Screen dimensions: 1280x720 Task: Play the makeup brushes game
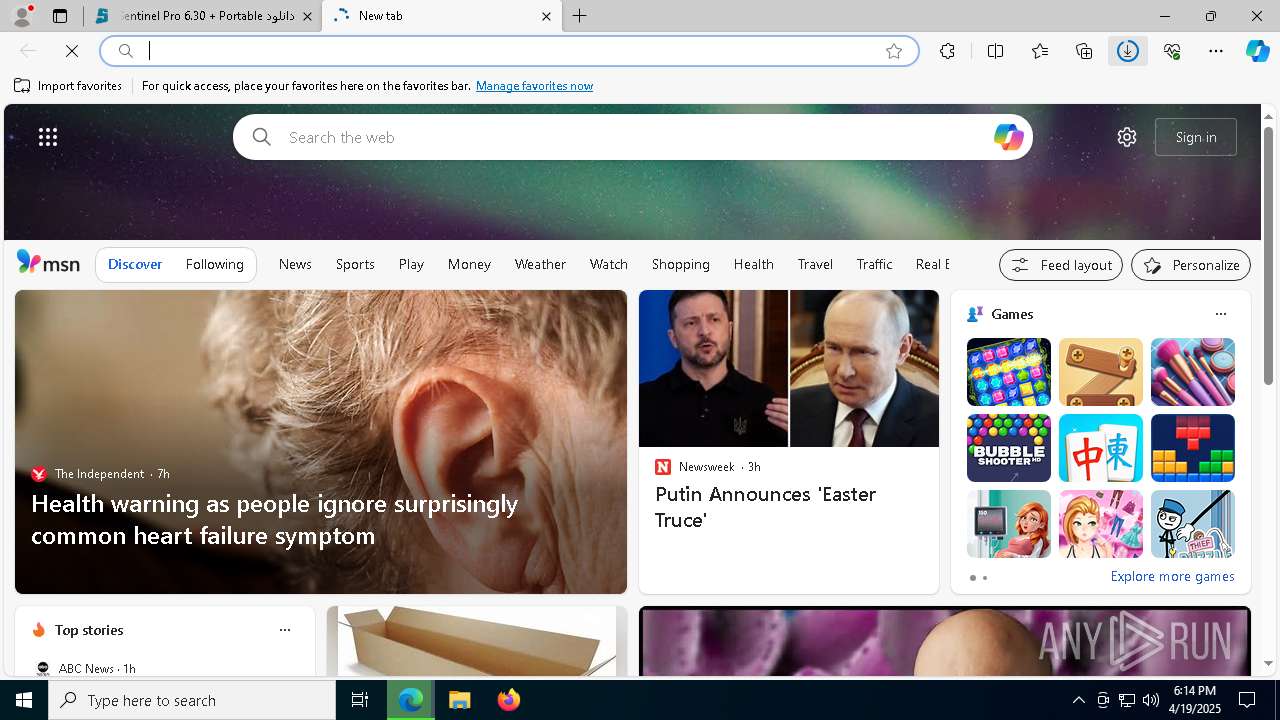pos(1193,372)
